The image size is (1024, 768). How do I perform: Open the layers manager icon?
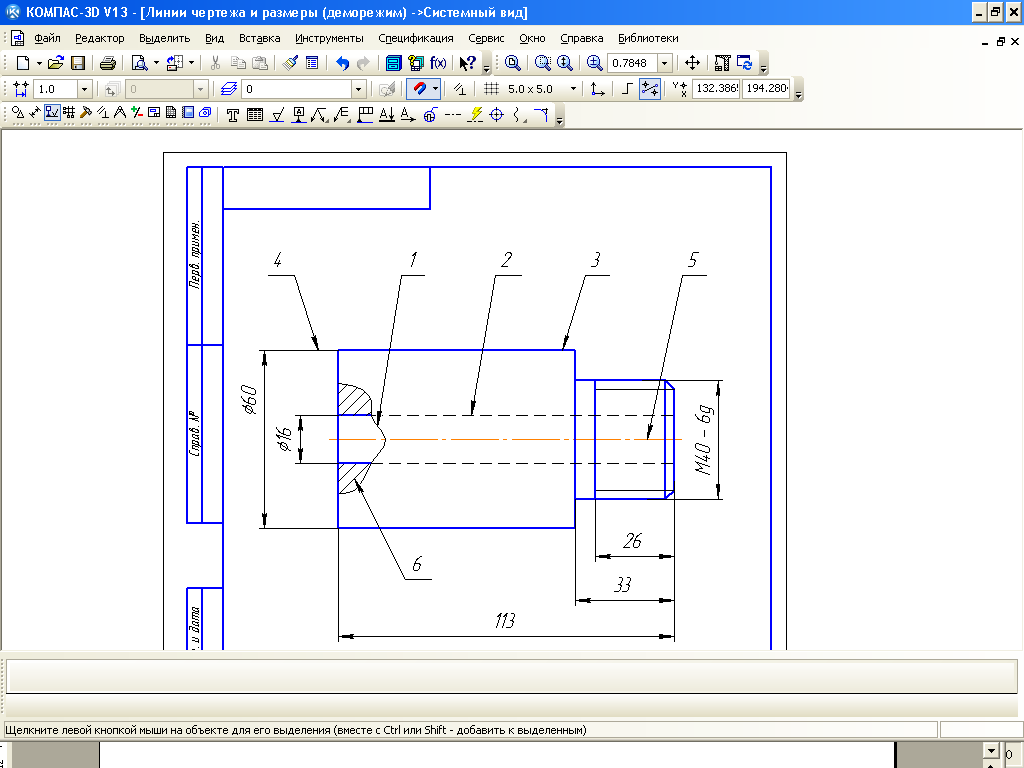pyautogui.click(x=229, y=89)
